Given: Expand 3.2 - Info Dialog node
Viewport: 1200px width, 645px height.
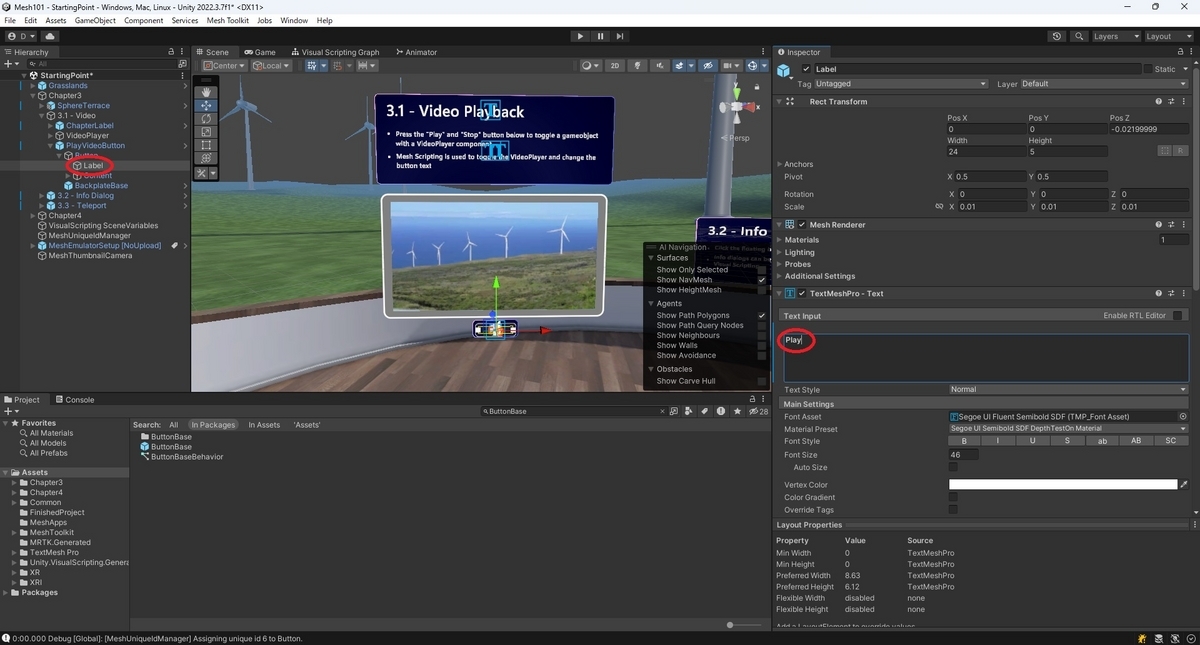Looking at the screenshot, I should click(43, 195).
